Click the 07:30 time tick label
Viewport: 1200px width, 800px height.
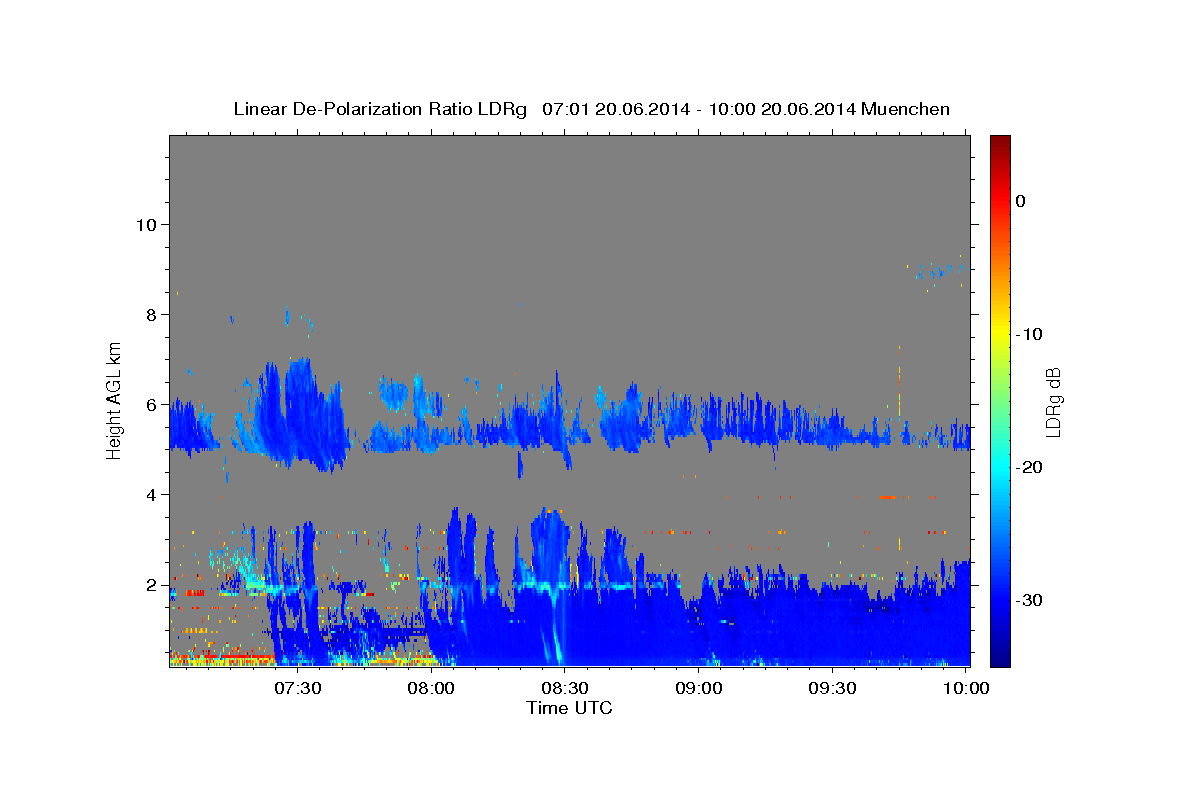tap(298, 688)
